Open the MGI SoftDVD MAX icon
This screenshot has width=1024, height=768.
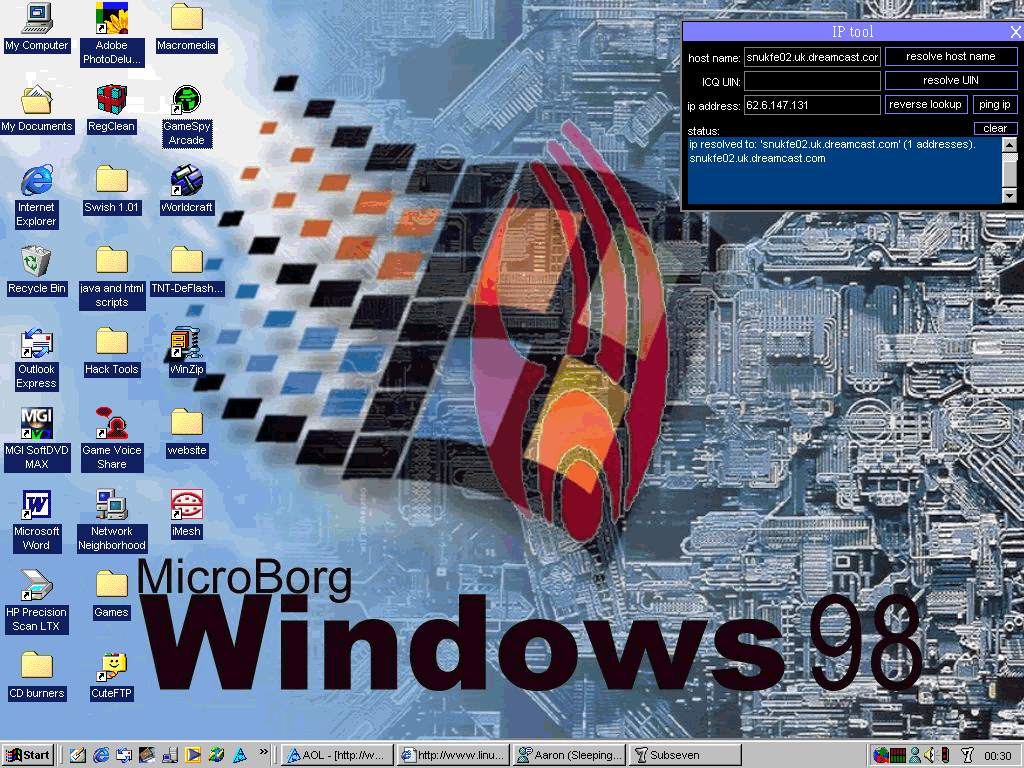pos(37,425)
